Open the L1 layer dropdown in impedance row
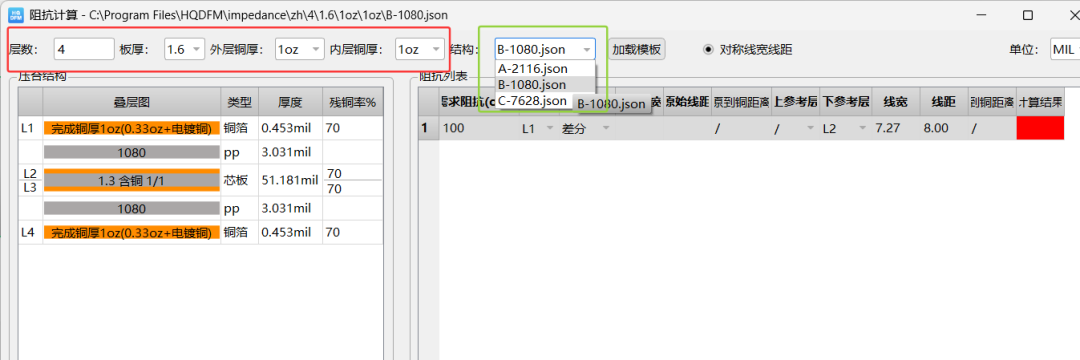Screen dimensions: 1080x360 click(538, 128)
